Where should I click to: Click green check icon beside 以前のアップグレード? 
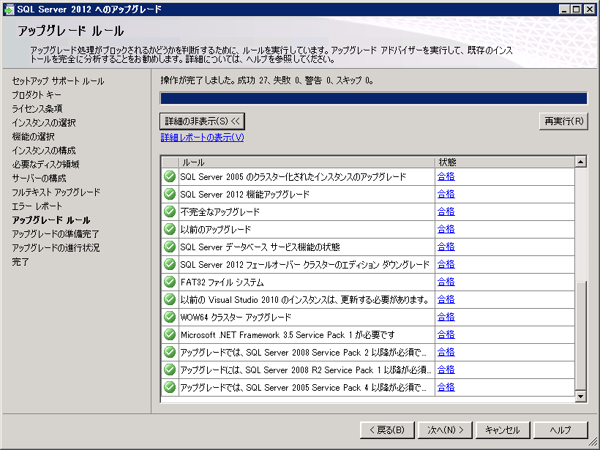pos(170,229)
